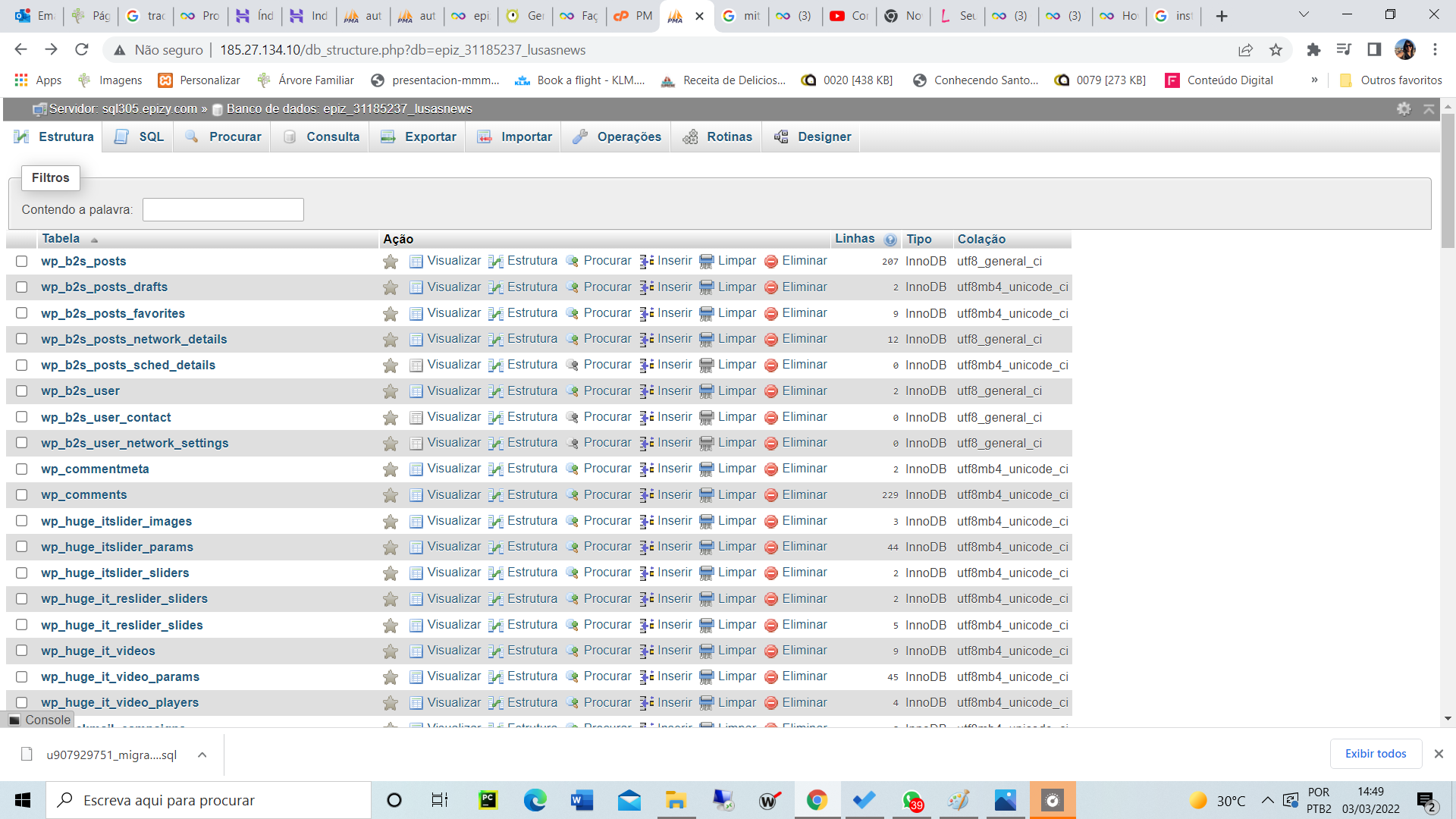This screenshot has width=1456, height=819.
Task: Open the wp_huge_itslider_images table link
Action: 116,522
